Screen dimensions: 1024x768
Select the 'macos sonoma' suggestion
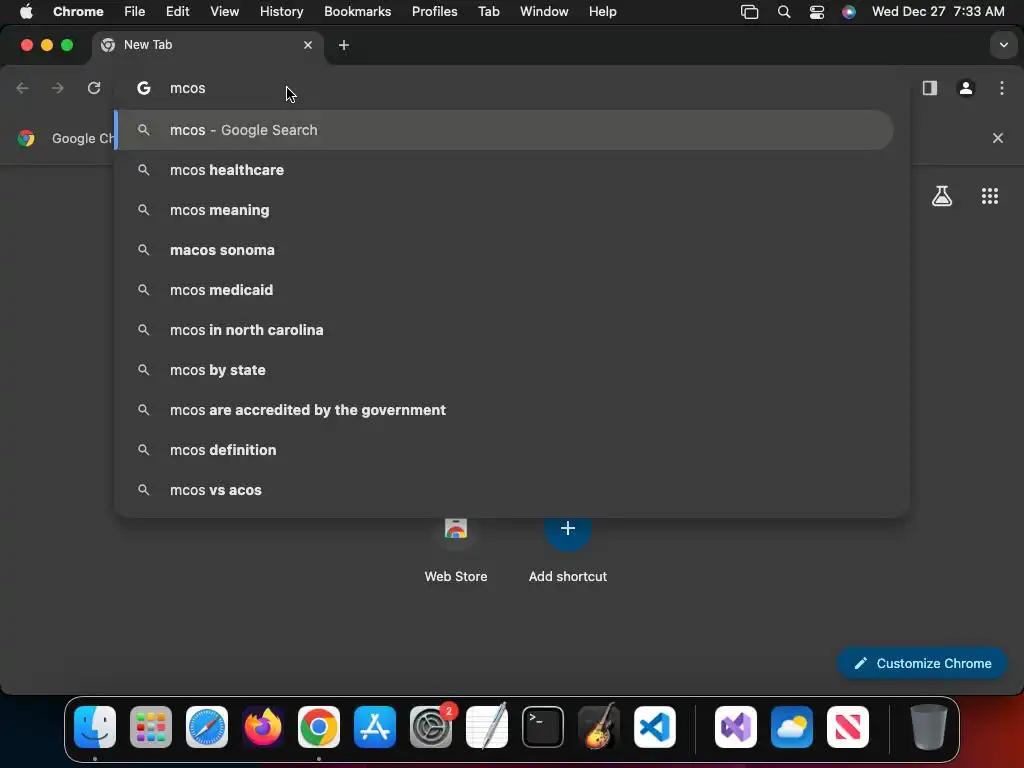pos(504,250)
